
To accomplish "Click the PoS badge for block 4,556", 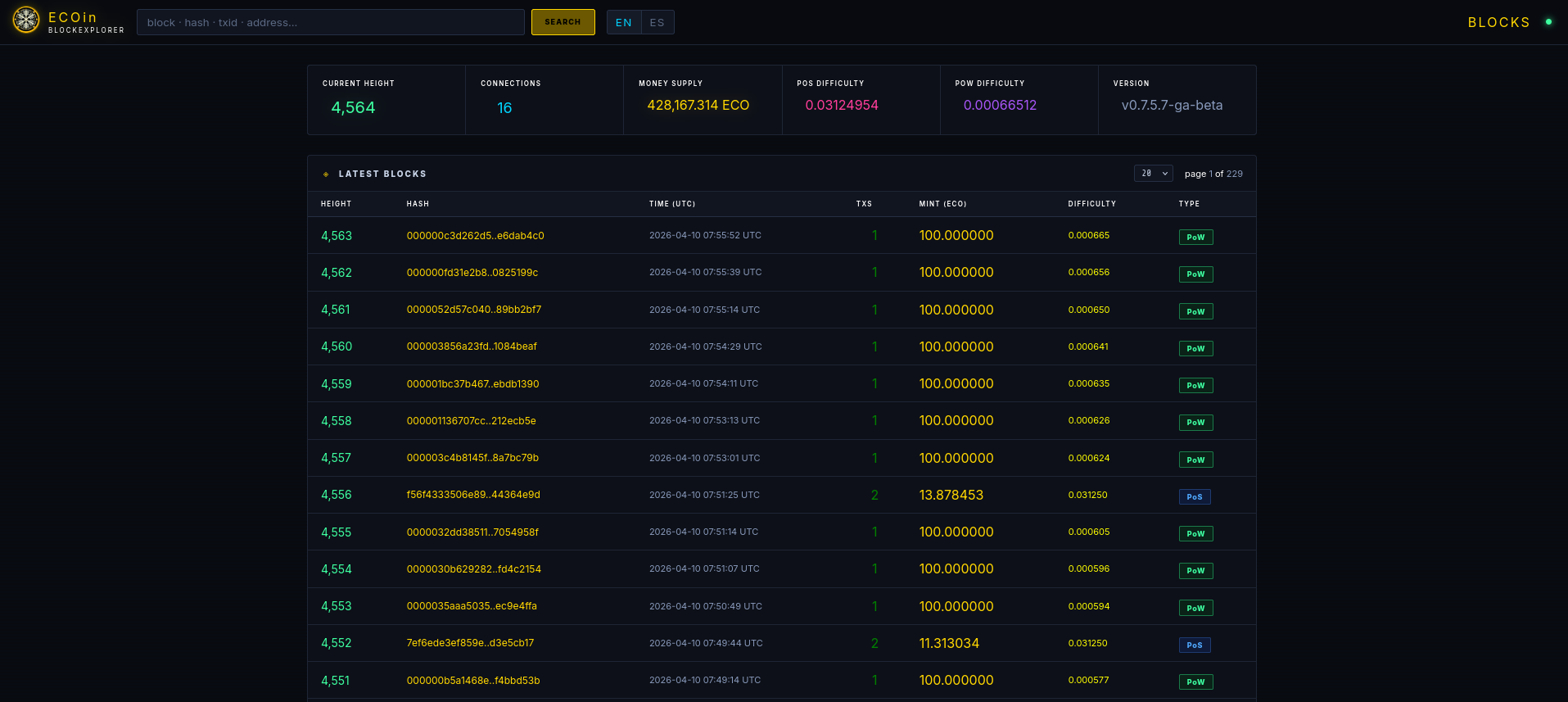I will click(1195, 497).
